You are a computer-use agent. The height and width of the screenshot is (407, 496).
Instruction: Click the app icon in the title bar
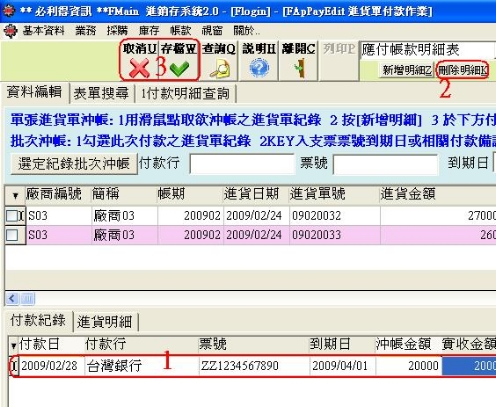pos(8,11)
